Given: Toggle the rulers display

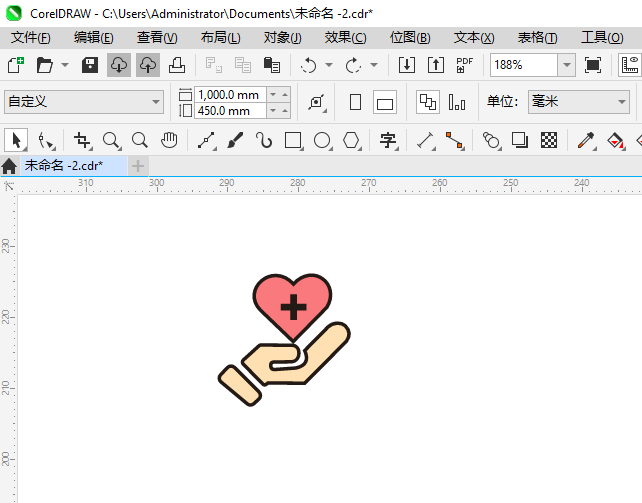Looking at the screenshot, I should [x=630, y=65].
